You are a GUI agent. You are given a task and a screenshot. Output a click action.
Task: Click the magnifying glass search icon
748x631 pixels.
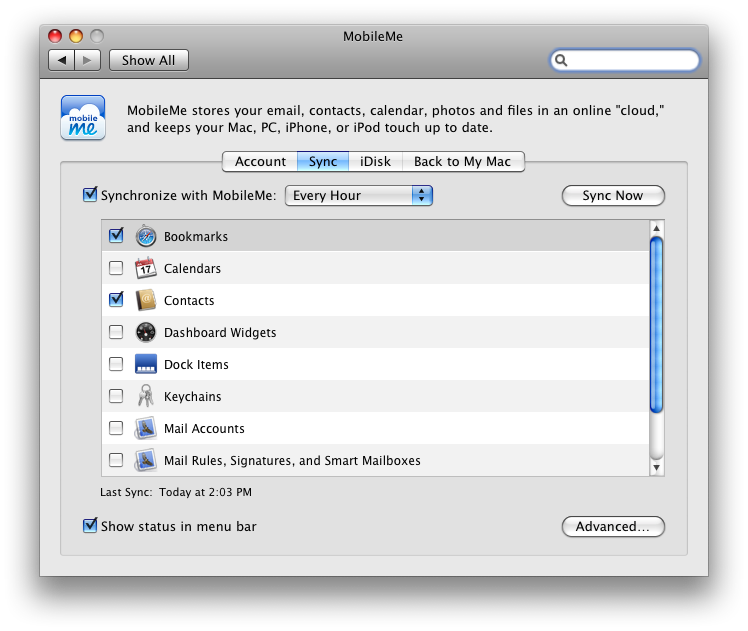pyautogui.click(x=561, y=60)
